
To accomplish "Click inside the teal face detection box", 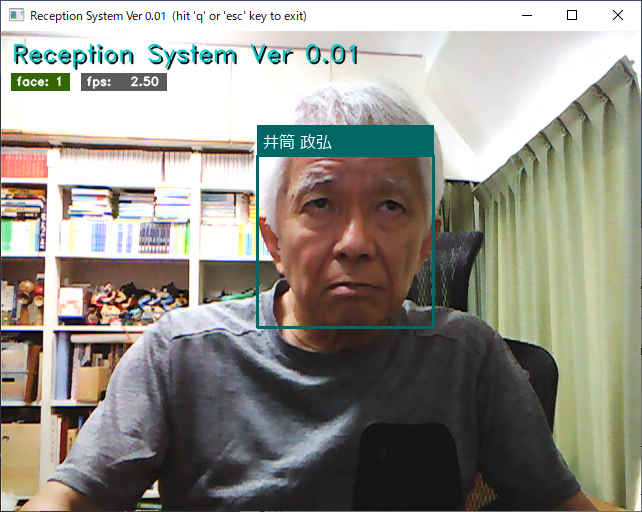I will pos(345,240).
